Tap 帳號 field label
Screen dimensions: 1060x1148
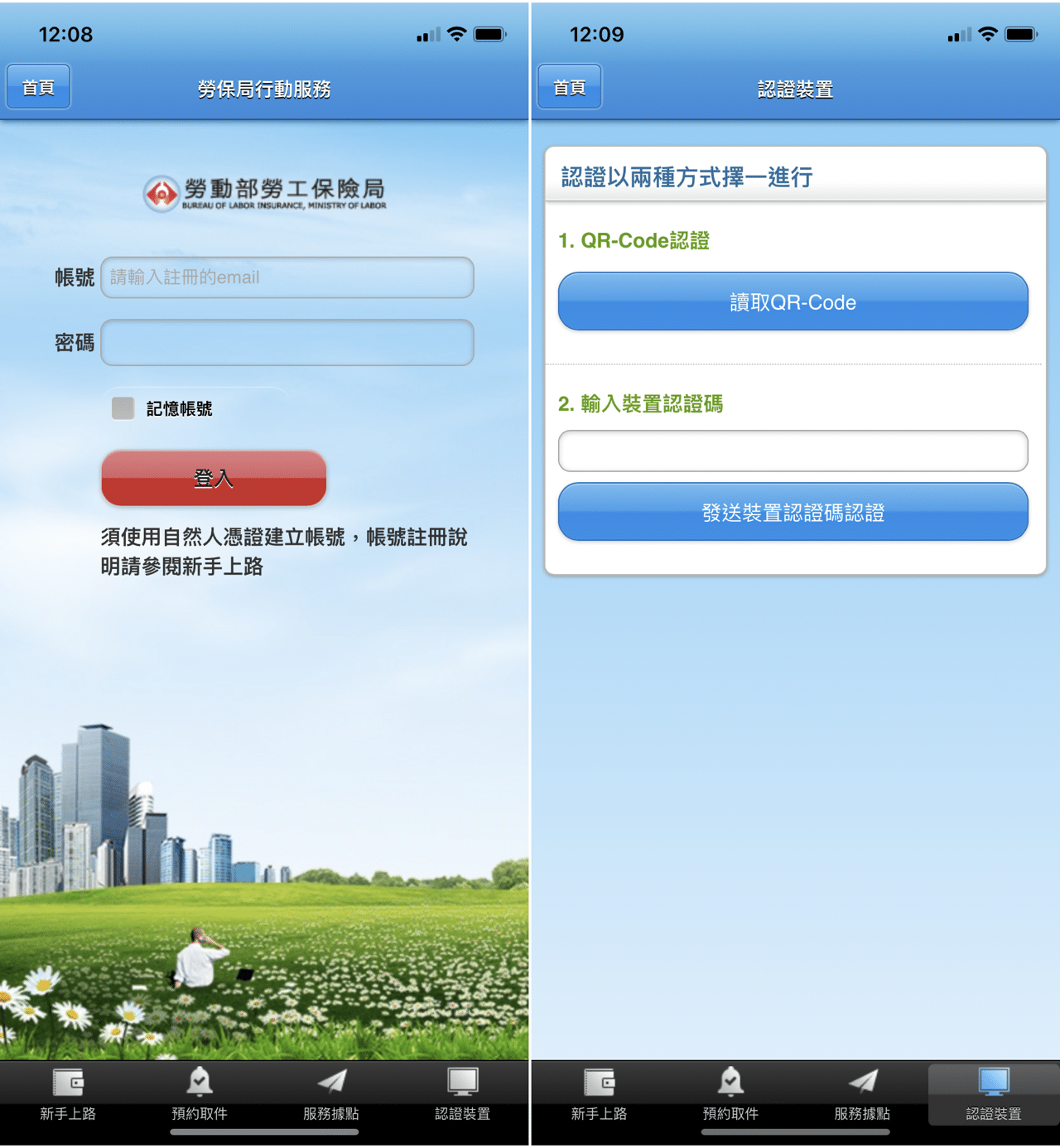pos(75,277)
